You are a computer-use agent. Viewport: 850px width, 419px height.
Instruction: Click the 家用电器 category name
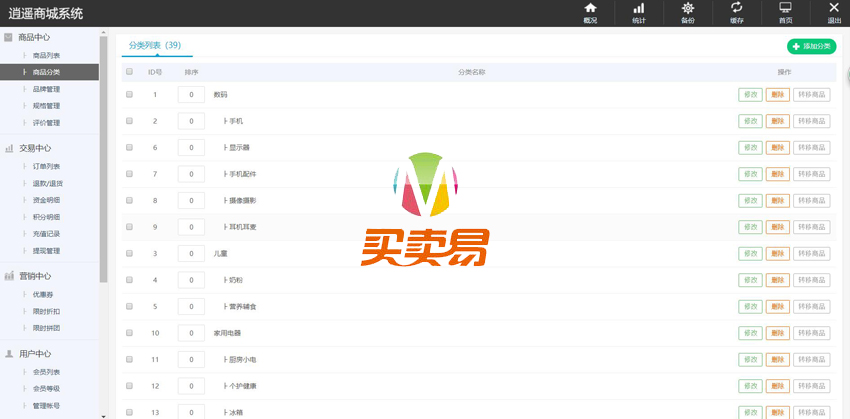tap(227, 333)
